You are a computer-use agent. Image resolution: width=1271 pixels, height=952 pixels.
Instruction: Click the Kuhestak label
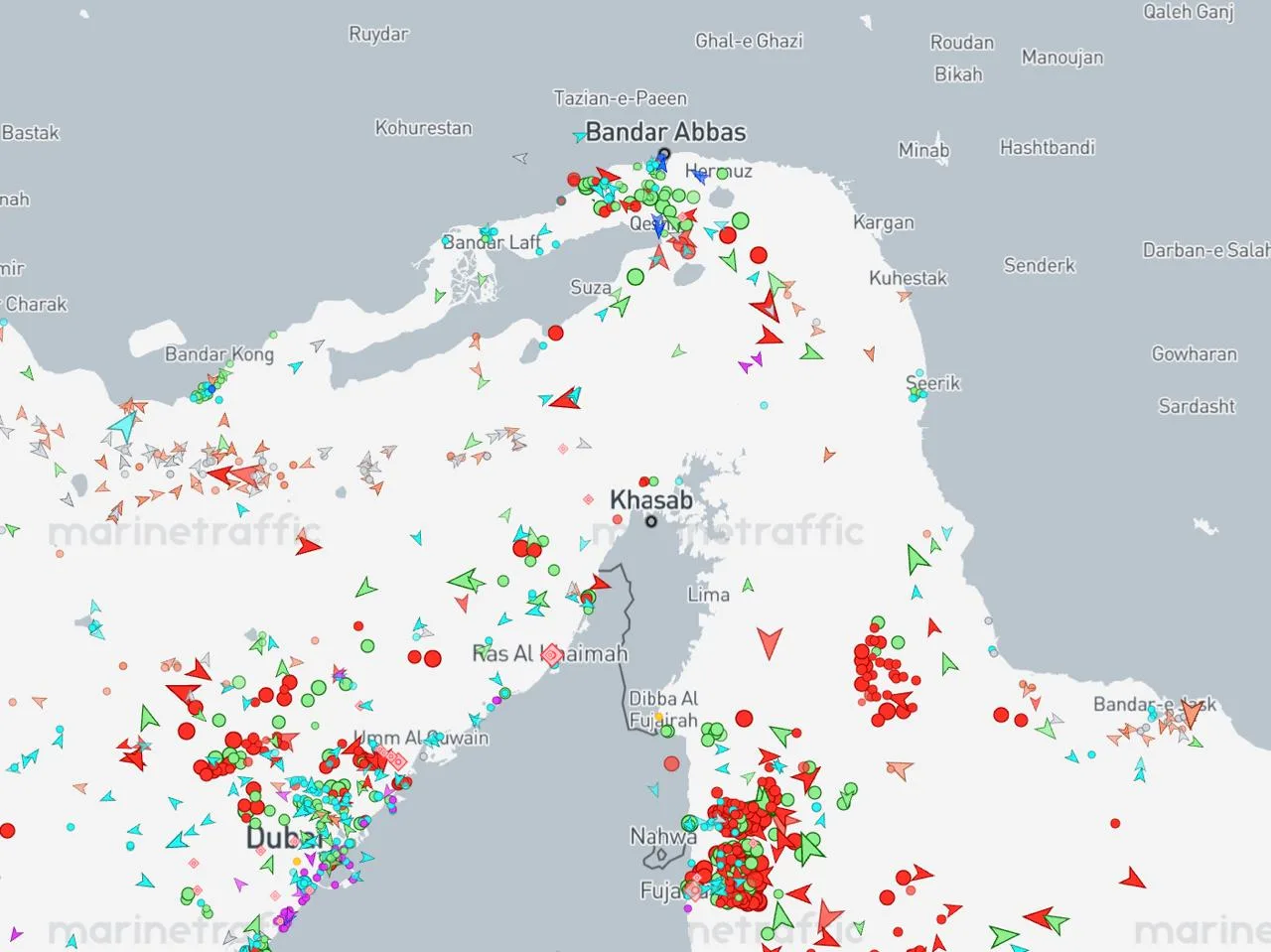coord(909,278)
